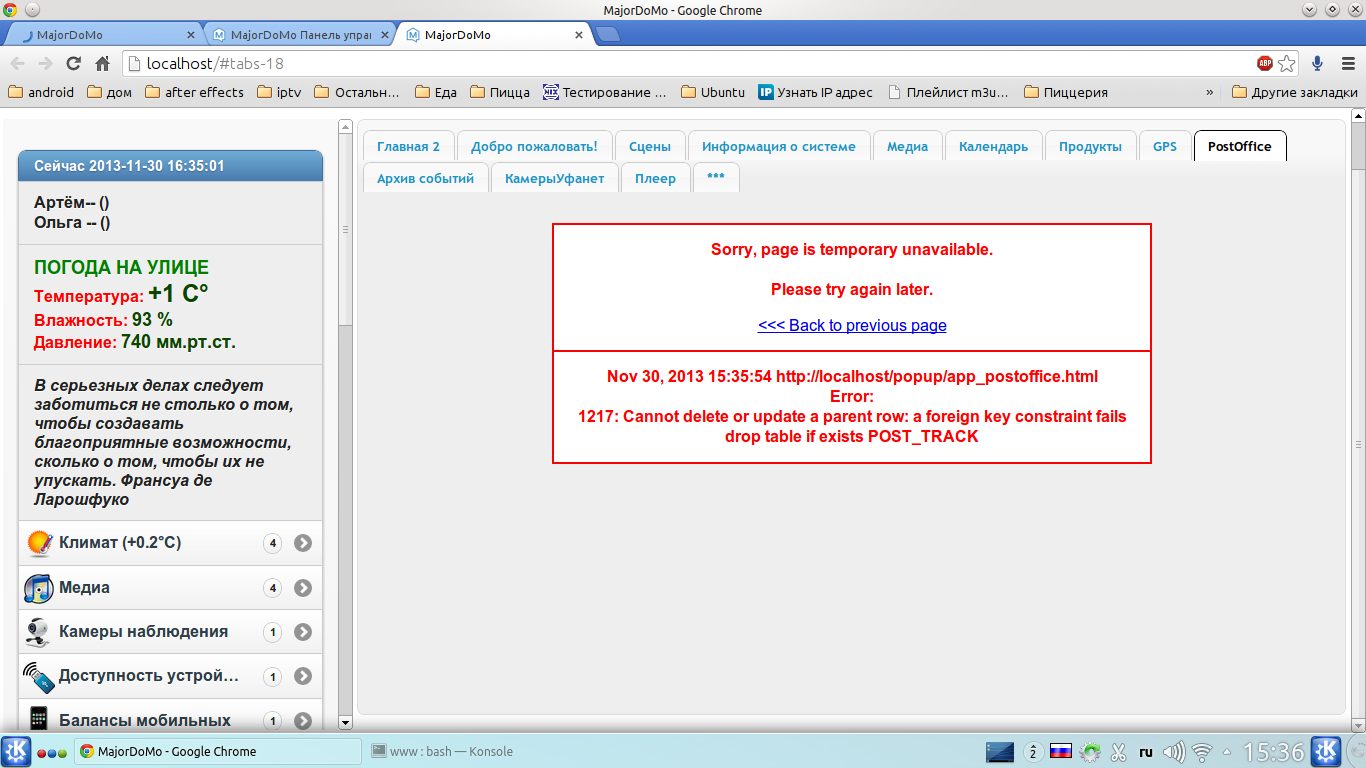Click the browser forward arrow
Image resolution: width=1366 pixels, height=768 pixels.
45,63
